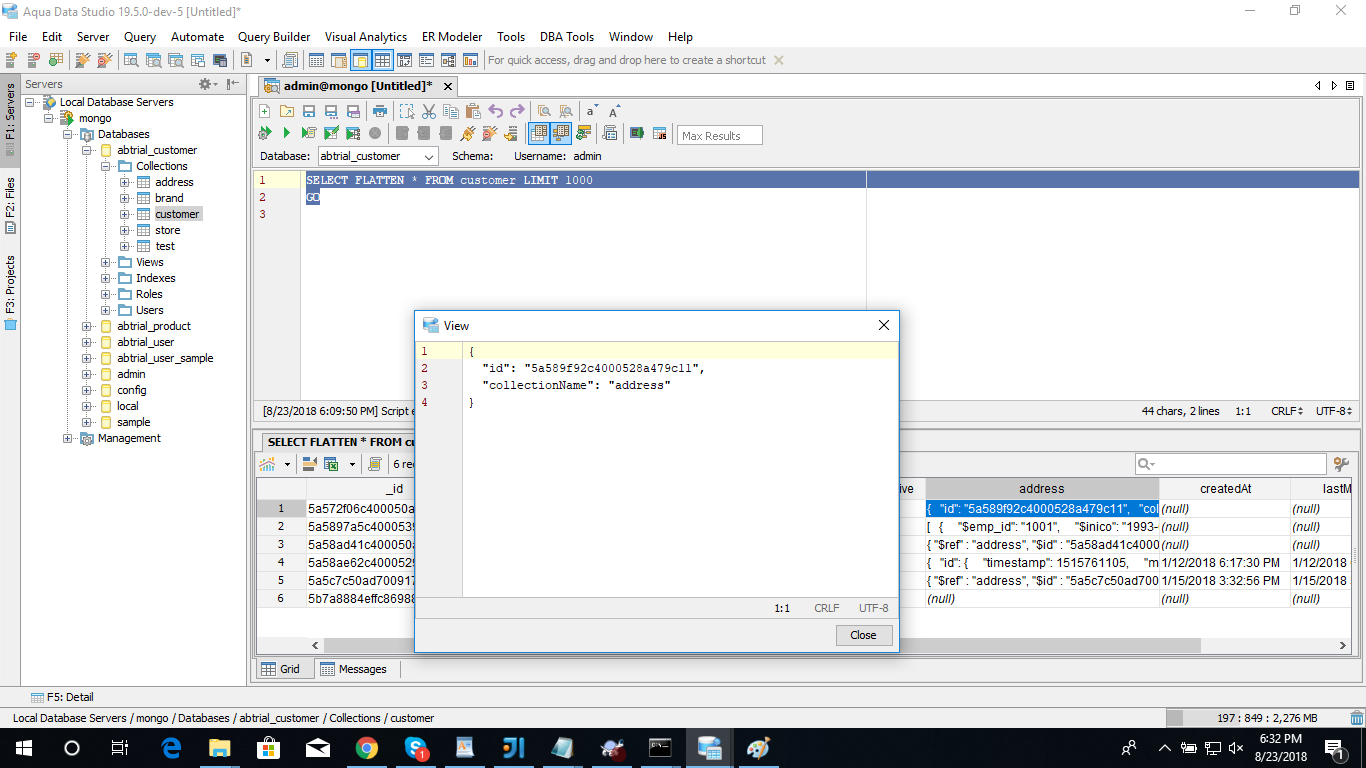Open Chrome from the taskbar
This screenshot has height=768, width=1366.
pyautogui.click(x=366, y=747)
